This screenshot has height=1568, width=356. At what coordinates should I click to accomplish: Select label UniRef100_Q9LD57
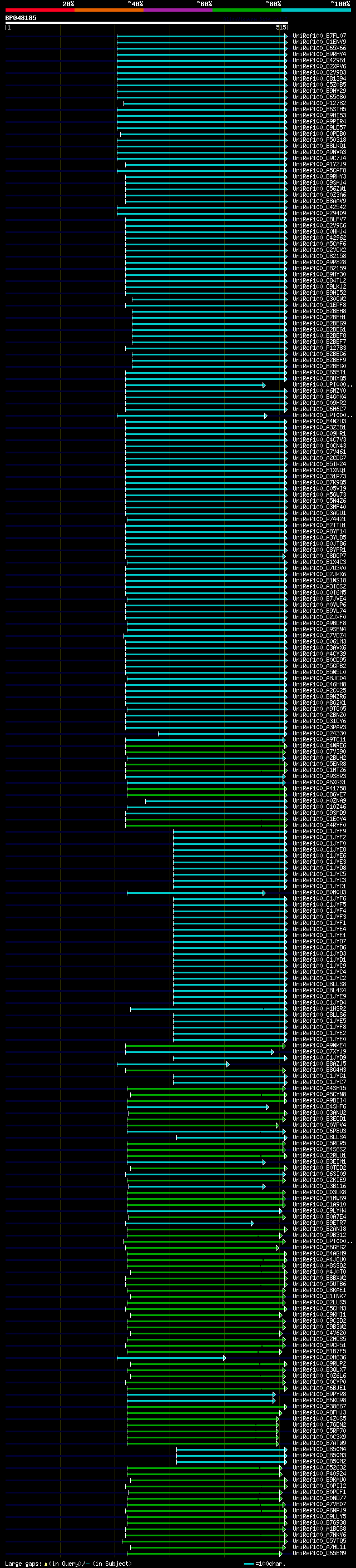319,128
